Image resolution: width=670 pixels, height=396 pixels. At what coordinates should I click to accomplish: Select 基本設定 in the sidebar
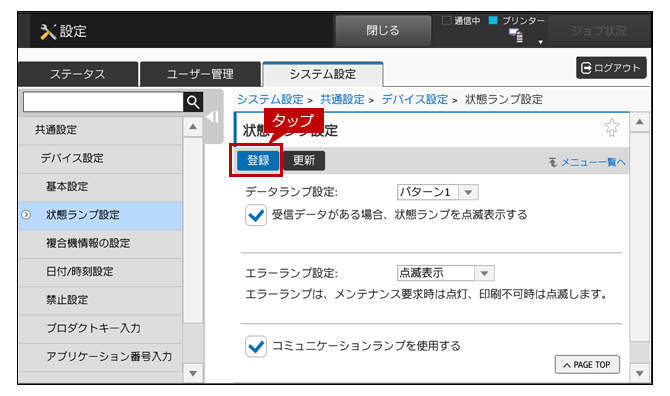100,187
